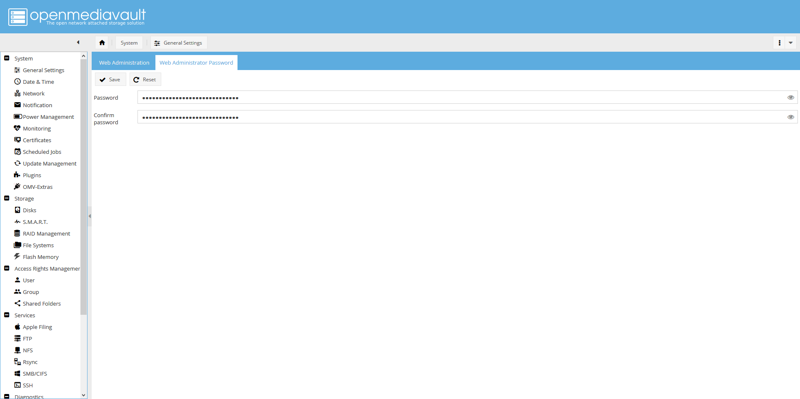
Task: Click the Rsync sidebar icon
Action: [x=17, y=362]
